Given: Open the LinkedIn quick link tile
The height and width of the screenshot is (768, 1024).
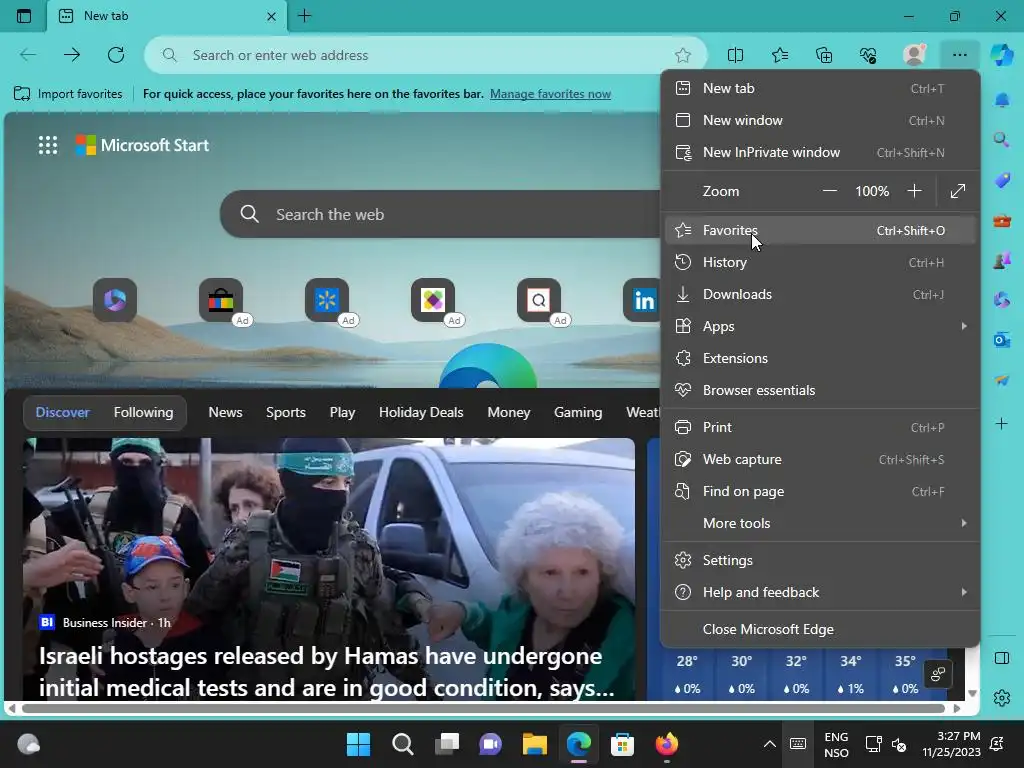Looking at the screenshot, I should tap(643, 300).
